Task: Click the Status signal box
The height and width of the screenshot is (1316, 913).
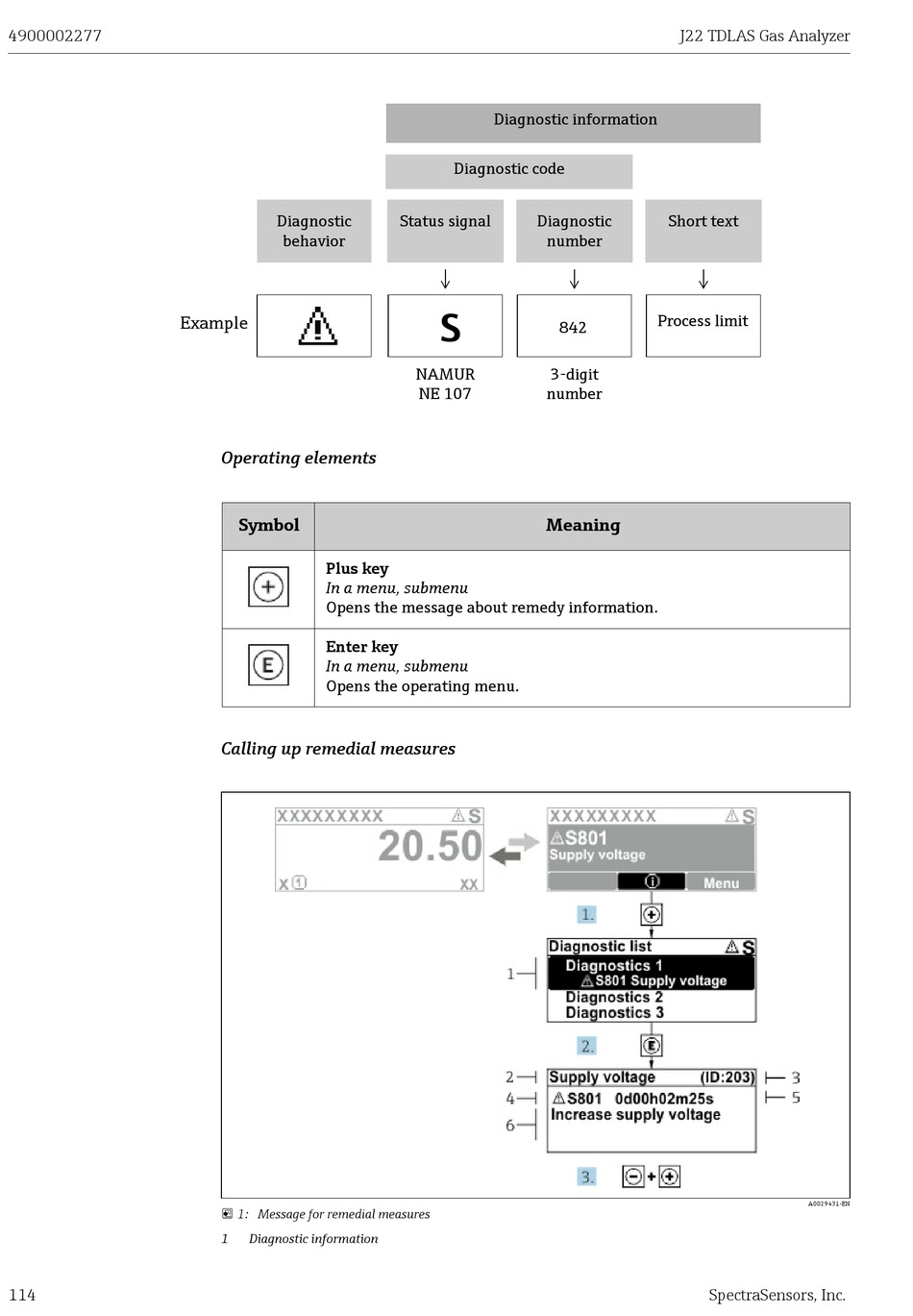Action: pos(445,231)
